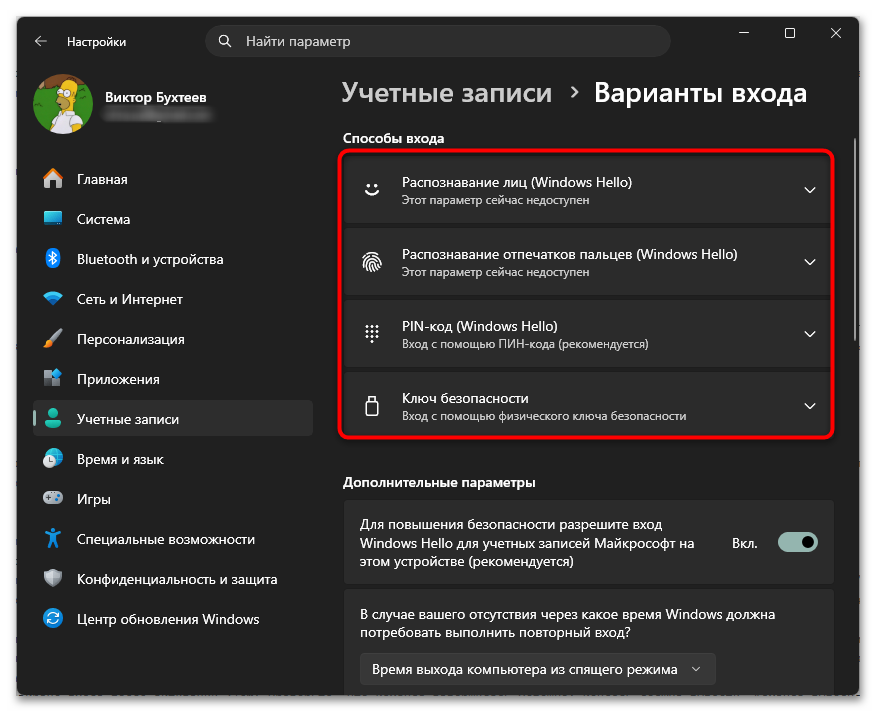Click the Главная house icon
Viewport: 876px width, 712px height.
(x=53, y=179)
